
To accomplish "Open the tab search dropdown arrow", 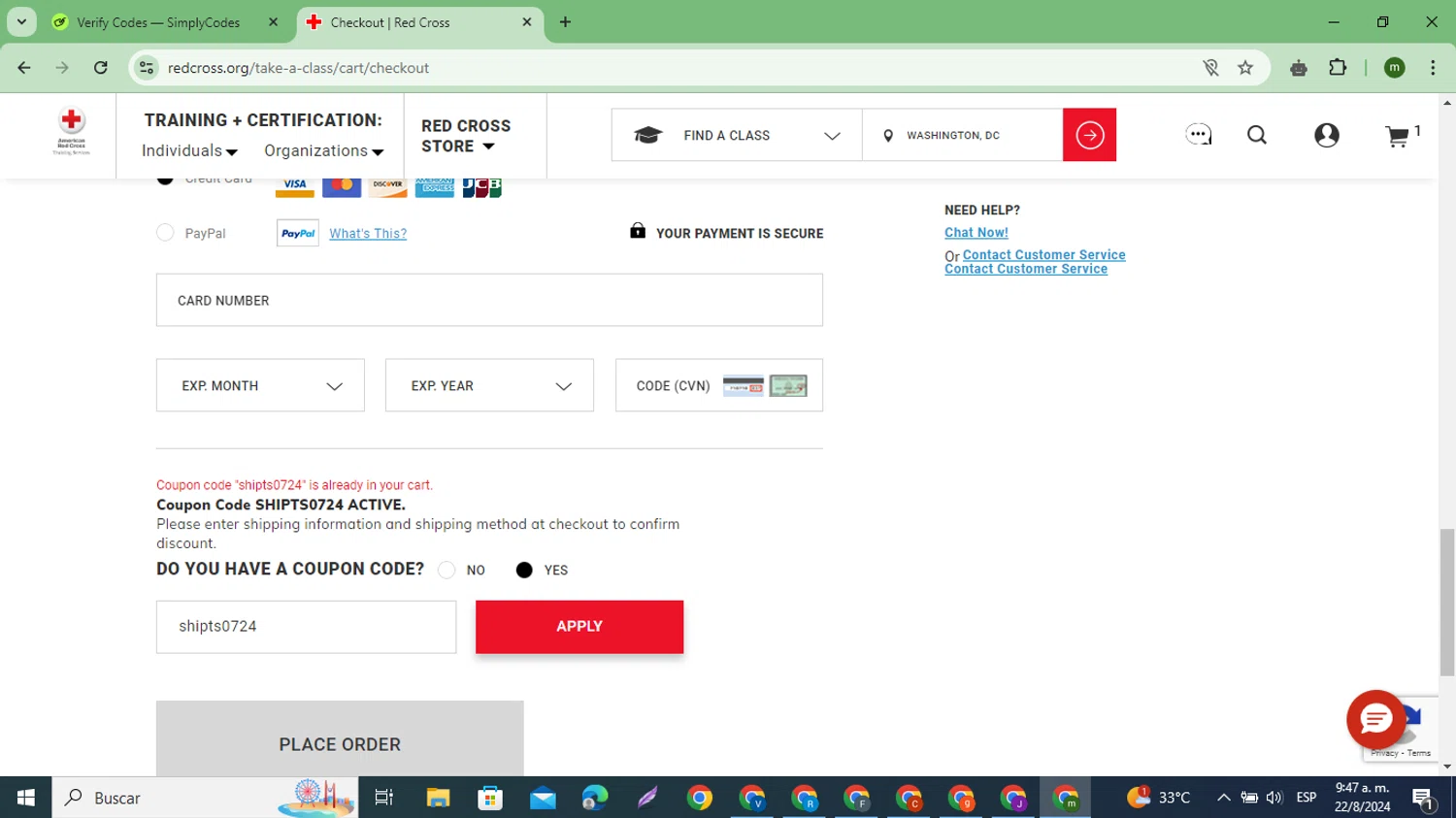I will pyautogui.click(x=21, y=21).
